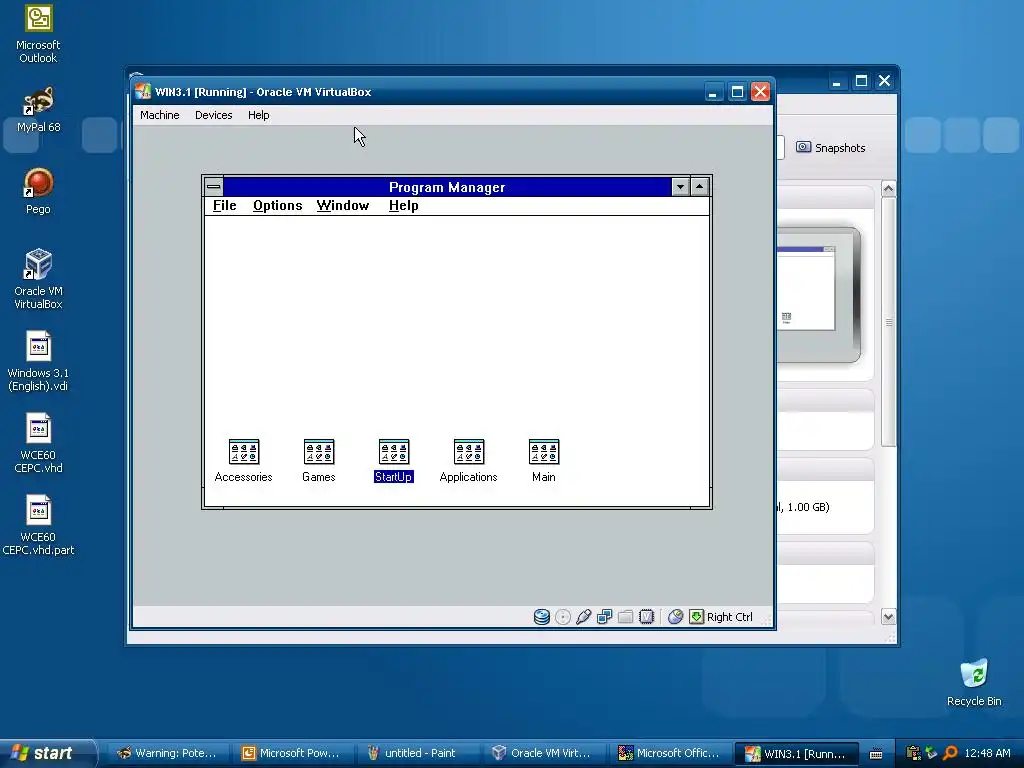The width and height of the screenshot is (1024, 768).
Task: Select the WCE60 CEPC.vhd file icon
Action: pyautogui.click(x=38, y=428)
